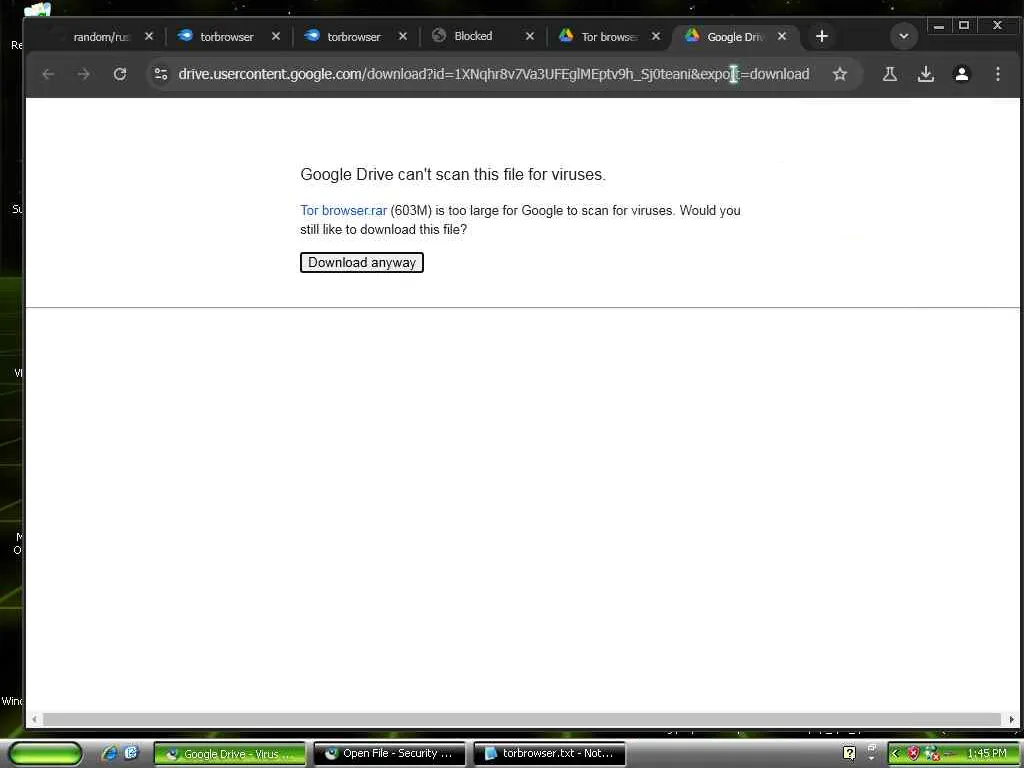Click the 1:45 PM taskbar clock
Screen dimensions: 1024x768
987,754
